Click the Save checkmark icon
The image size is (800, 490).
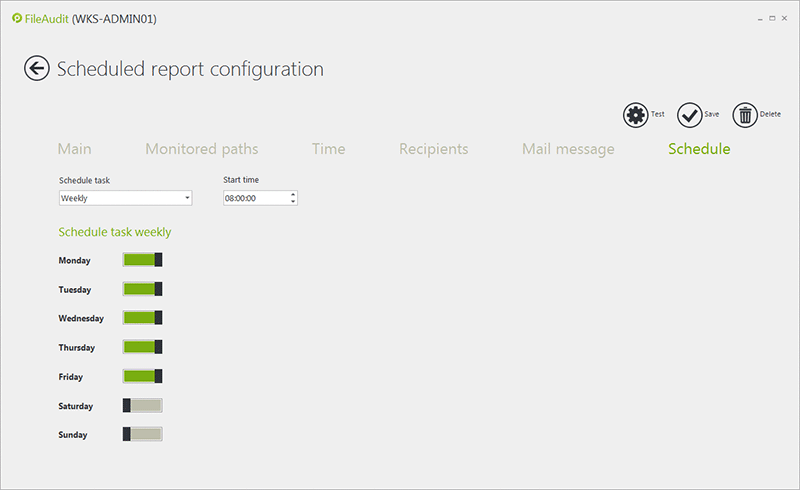pos(689,115)
